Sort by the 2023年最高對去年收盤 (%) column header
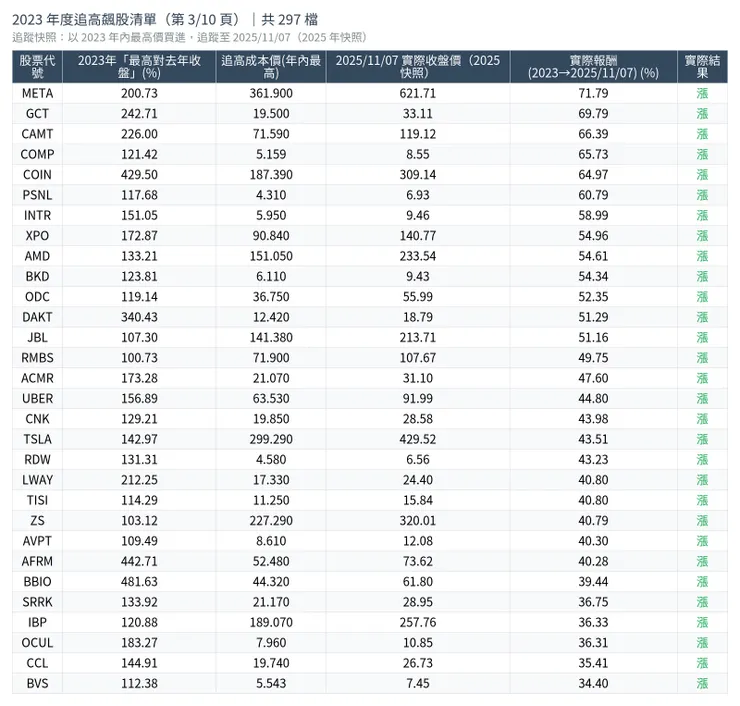Viewport: 740px width, 706px height. pos(138,67)
